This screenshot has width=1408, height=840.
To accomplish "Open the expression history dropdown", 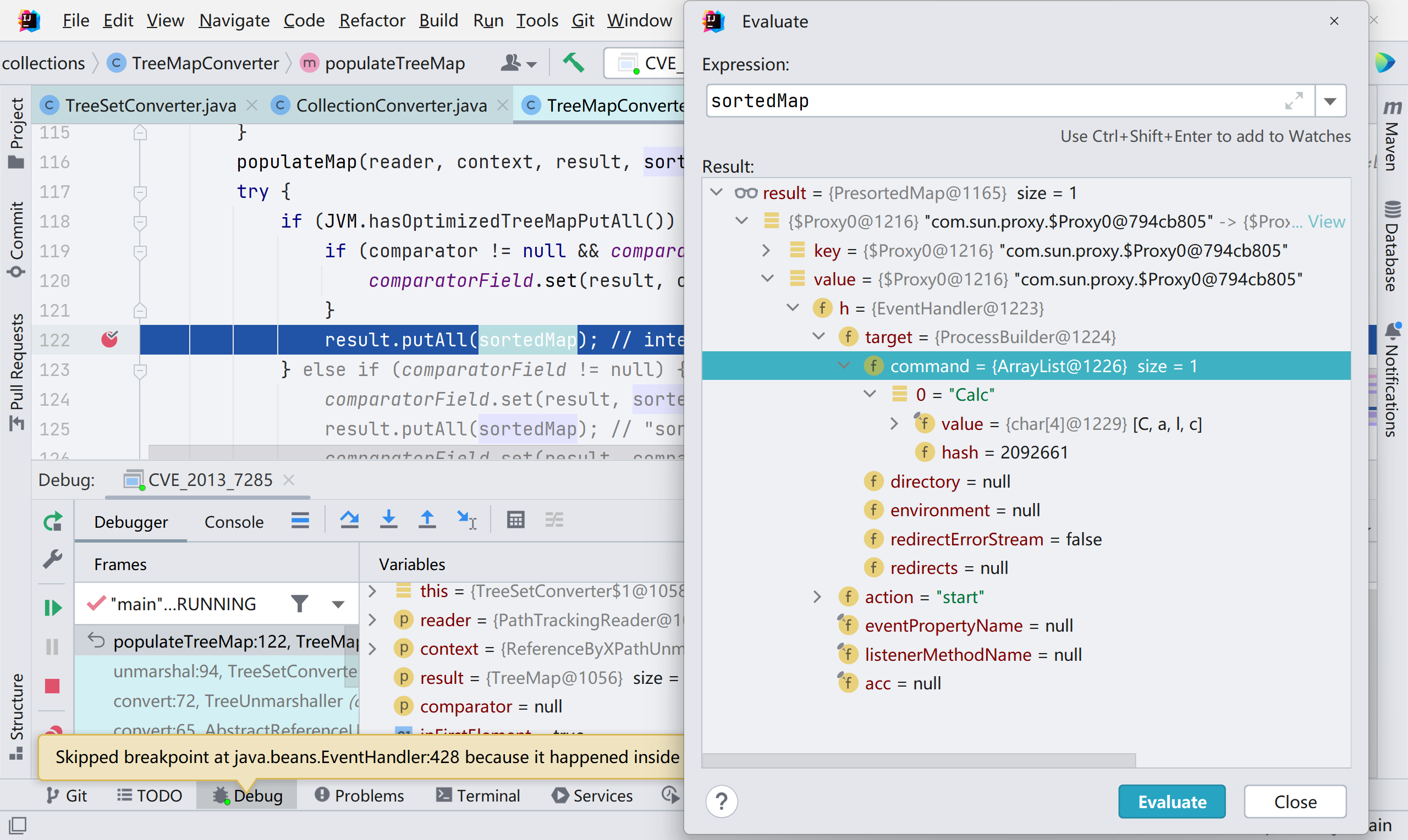I will click(1330, 101).
